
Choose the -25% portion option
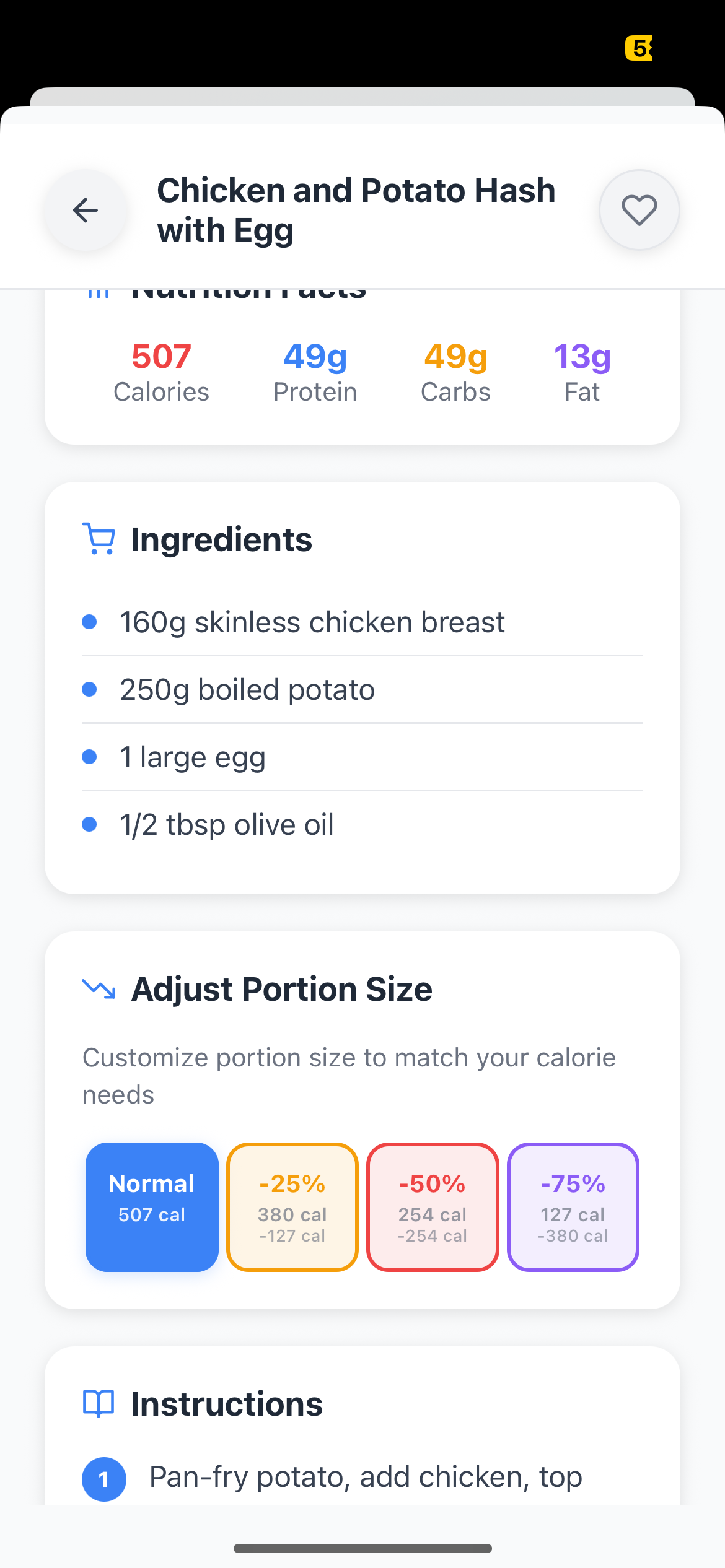[292, 1206]
